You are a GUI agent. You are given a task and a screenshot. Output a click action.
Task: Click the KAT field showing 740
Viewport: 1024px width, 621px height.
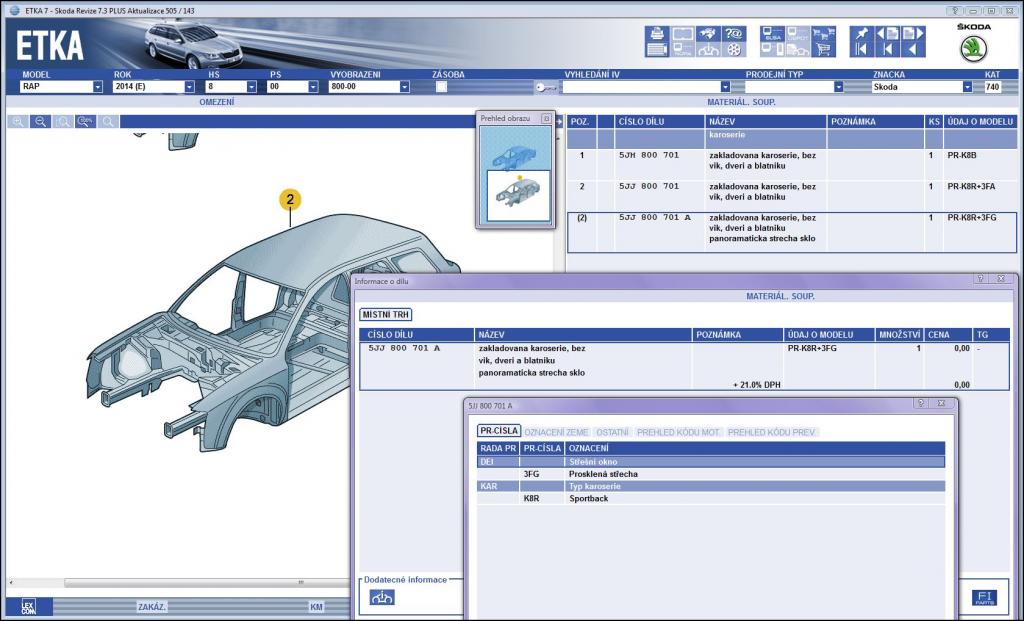tap(993, 86)
